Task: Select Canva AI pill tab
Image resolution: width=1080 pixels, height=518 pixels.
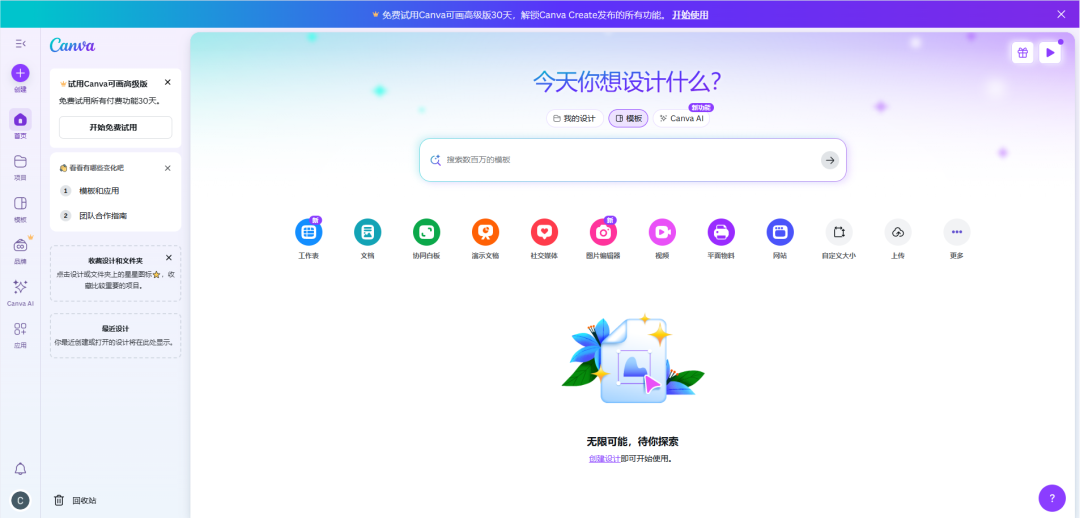Action: coord(681,118)
